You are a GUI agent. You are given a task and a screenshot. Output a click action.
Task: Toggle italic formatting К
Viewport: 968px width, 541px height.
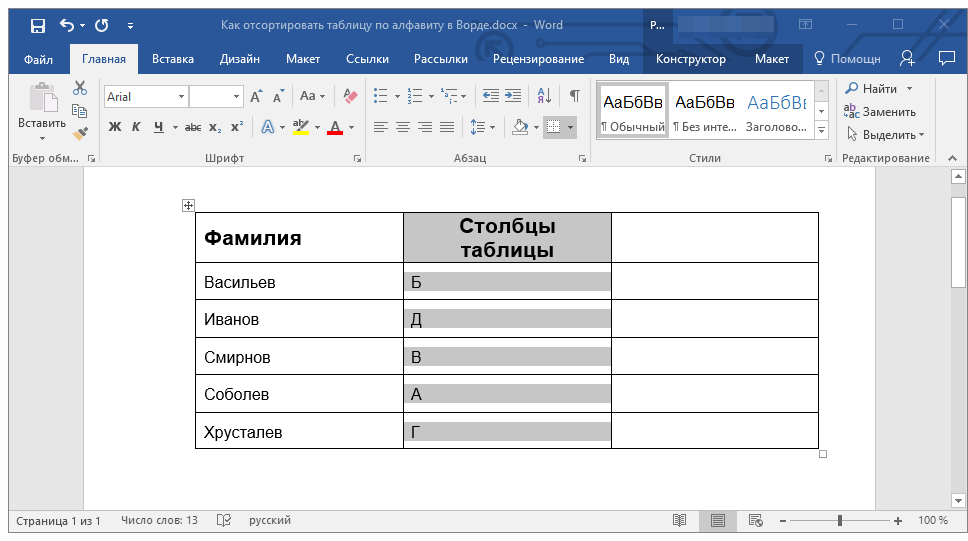[x=136, y=127]
